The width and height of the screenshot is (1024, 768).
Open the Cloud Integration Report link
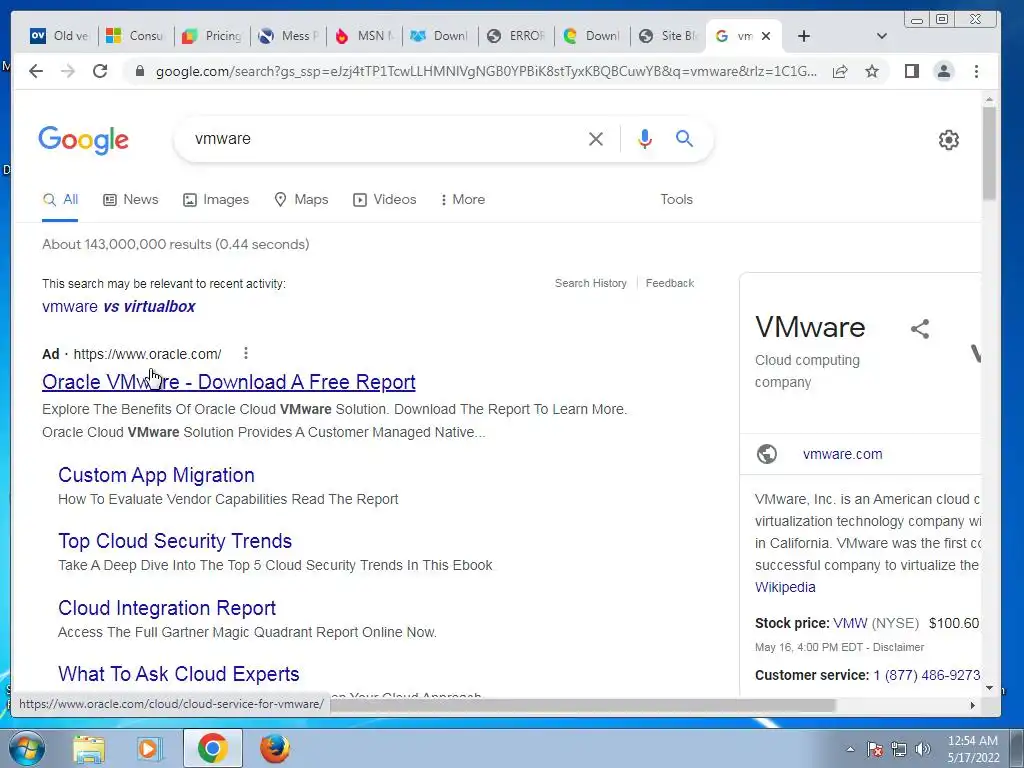tap(167, 608)
